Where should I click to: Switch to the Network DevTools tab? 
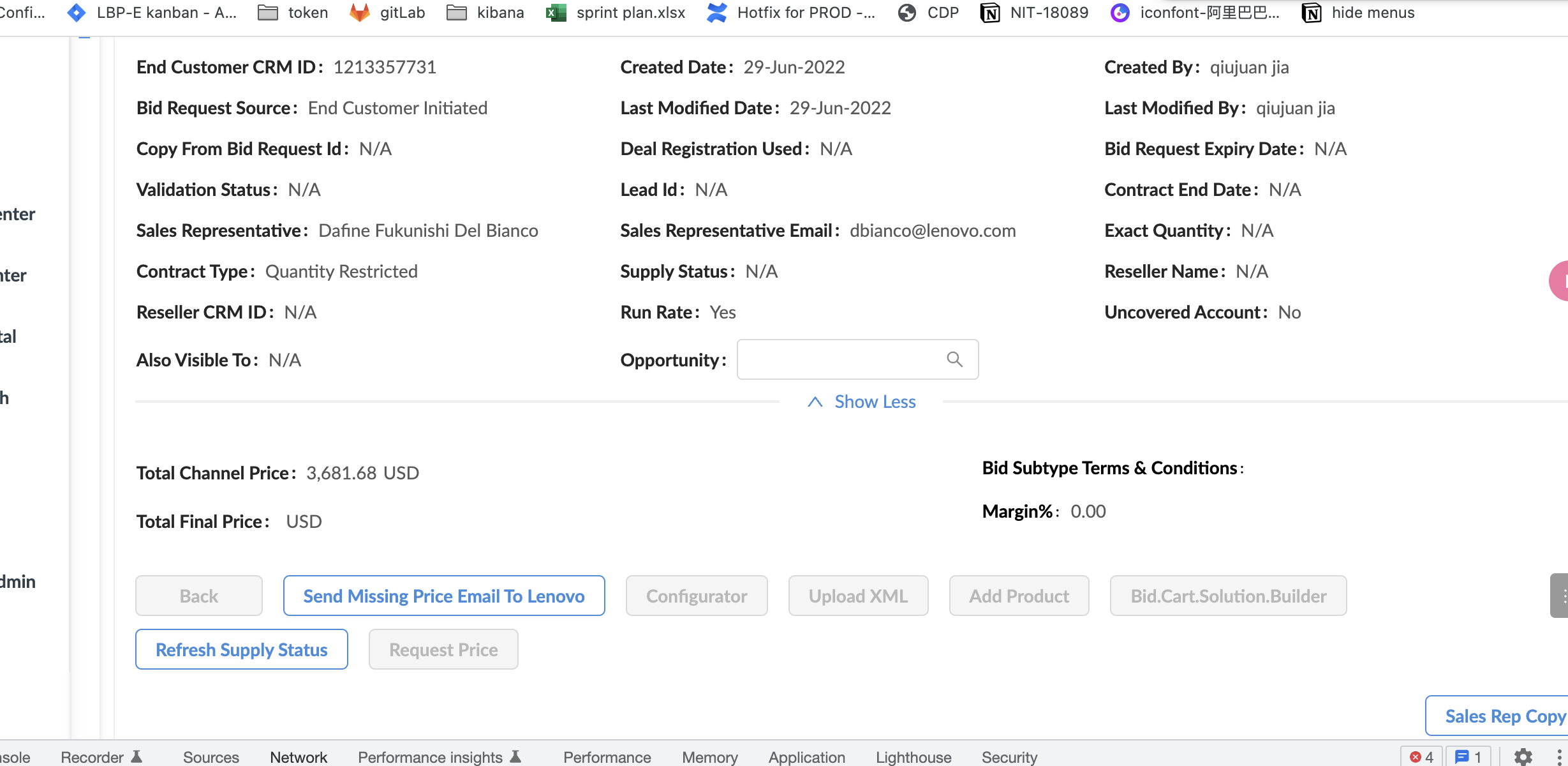299,757
